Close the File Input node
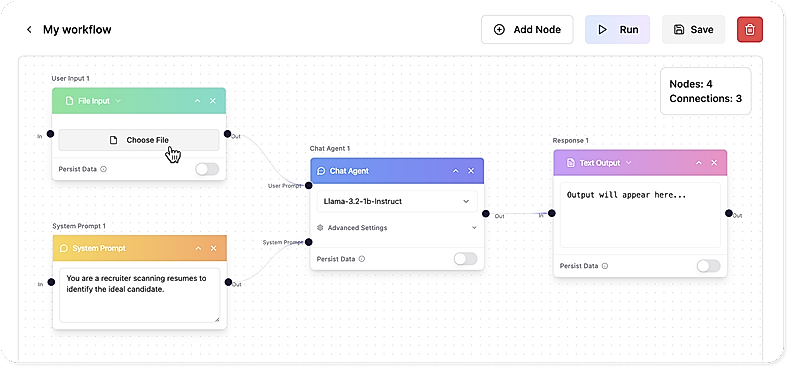 coord(213,101)
